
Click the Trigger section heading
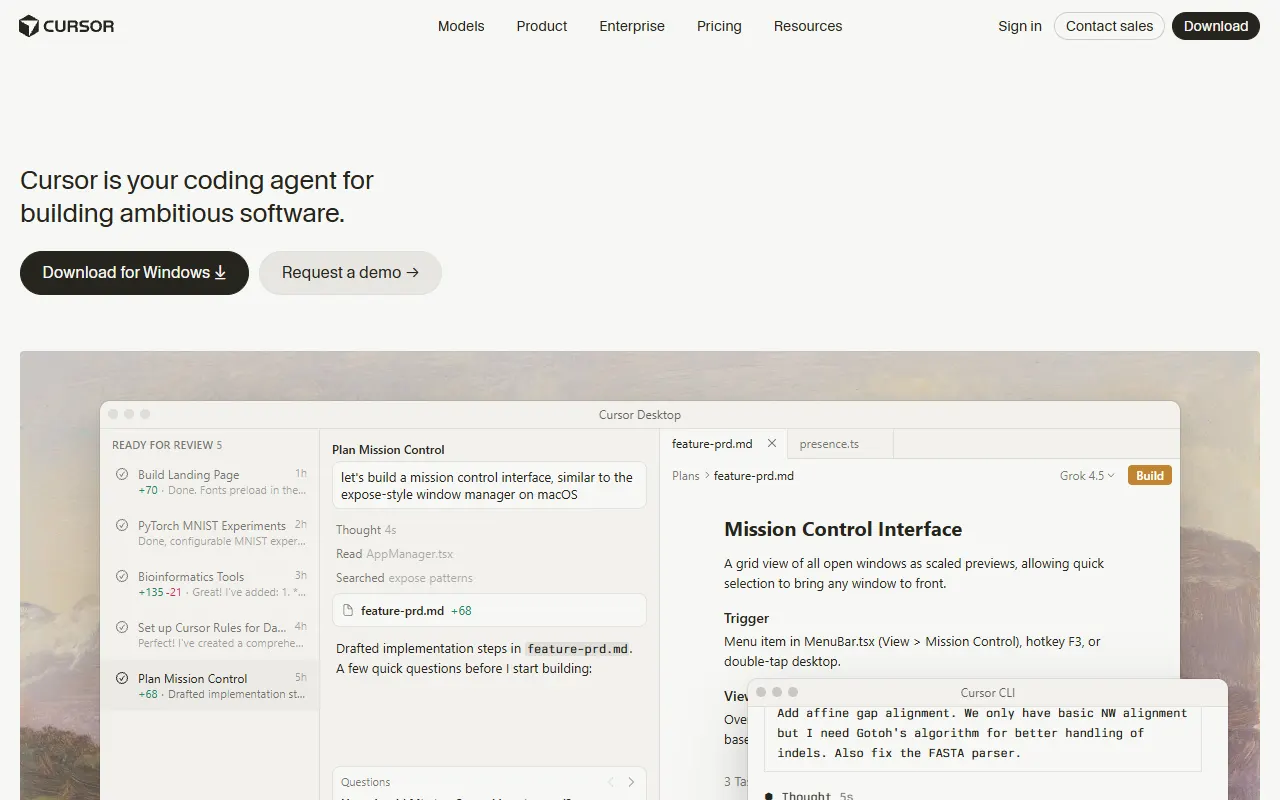747,618
